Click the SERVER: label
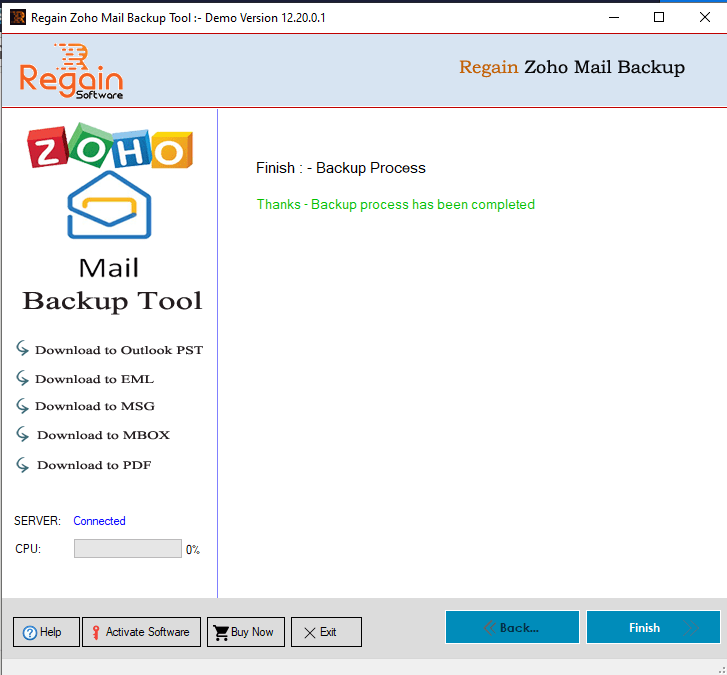The image size is (727, 675). click(37, 521)
